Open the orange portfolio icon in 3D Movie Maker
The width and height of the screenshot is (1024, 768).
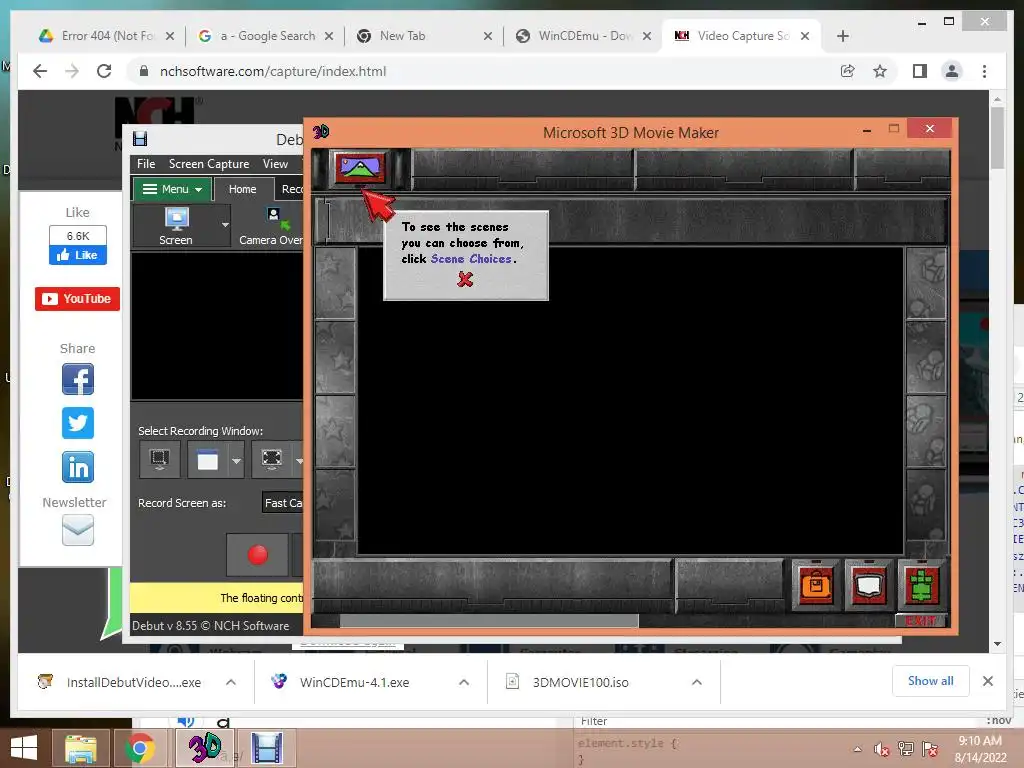click(x=816, y=584)
